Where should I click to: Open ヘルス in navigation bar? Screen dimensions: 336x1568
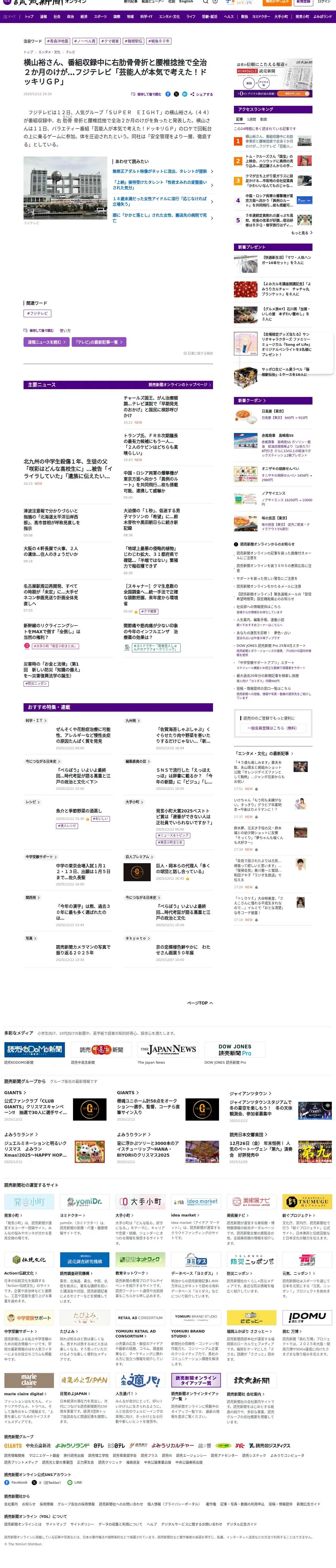229,17
